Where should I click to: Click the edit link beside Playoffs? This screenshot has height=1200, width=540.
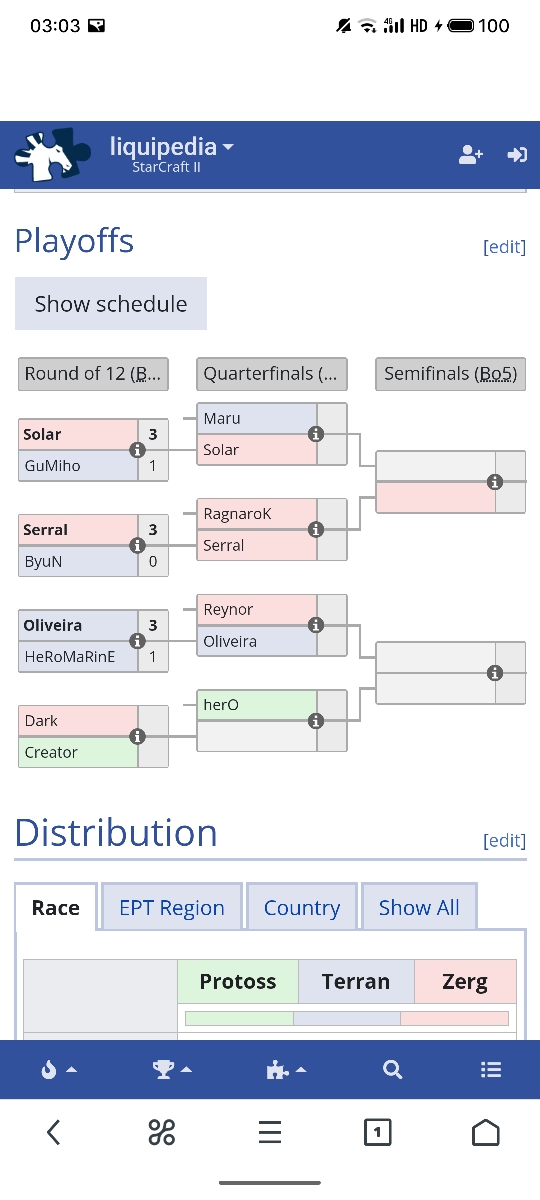click(504, 247)
